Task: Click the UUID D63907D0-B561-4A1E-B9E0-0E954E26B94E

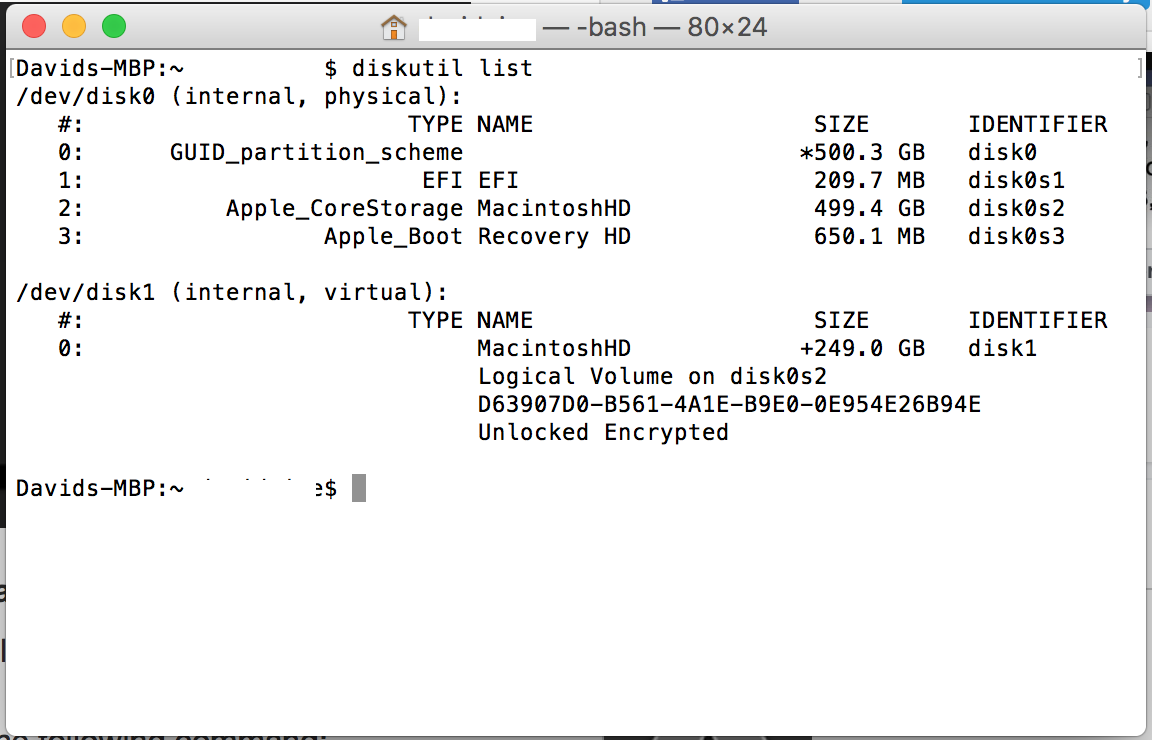Action: pyautogui.click(x=729, y=404)
